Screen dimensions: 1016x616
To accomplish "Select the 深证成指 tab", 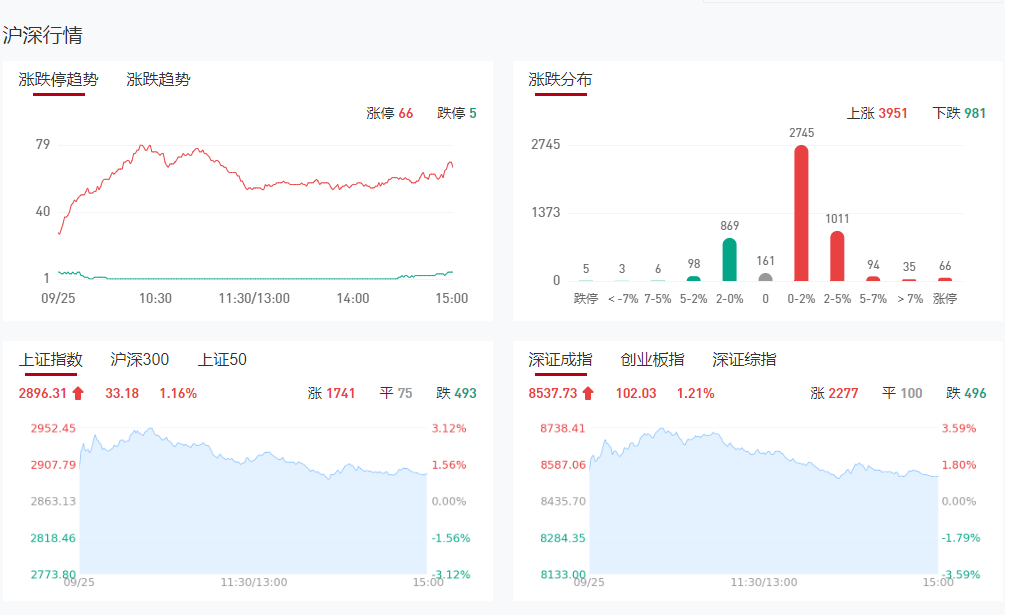I will tap(560, 360).
